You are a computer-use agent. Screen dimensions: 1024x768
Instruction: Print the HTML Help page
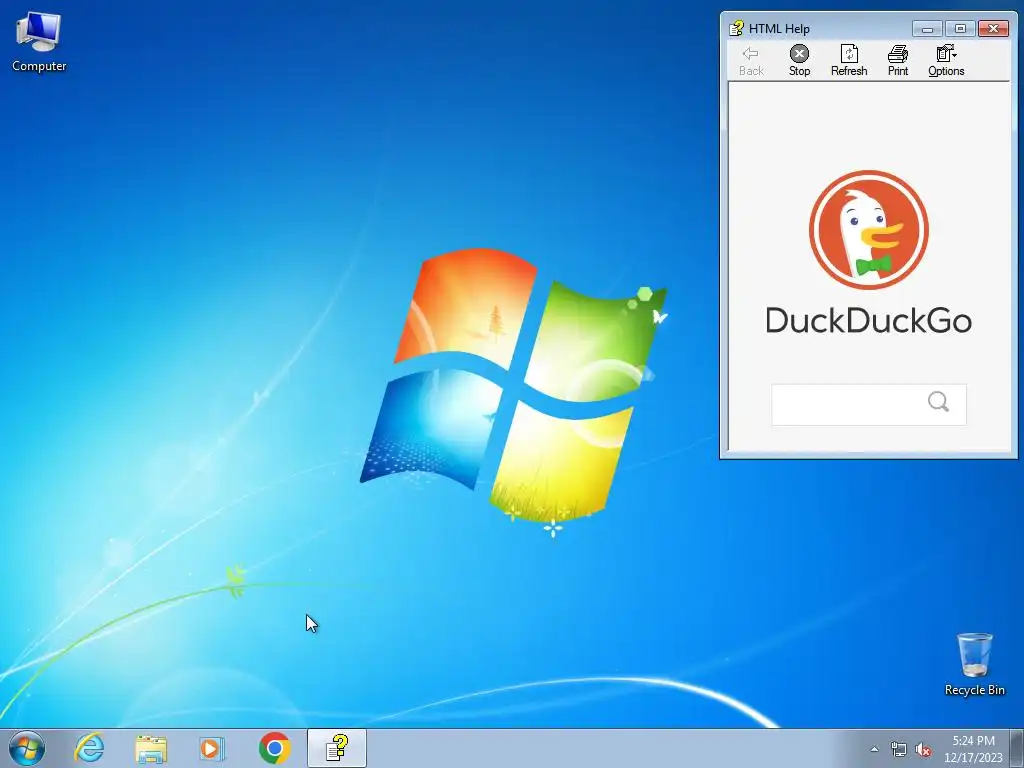(x=898, y=61)
